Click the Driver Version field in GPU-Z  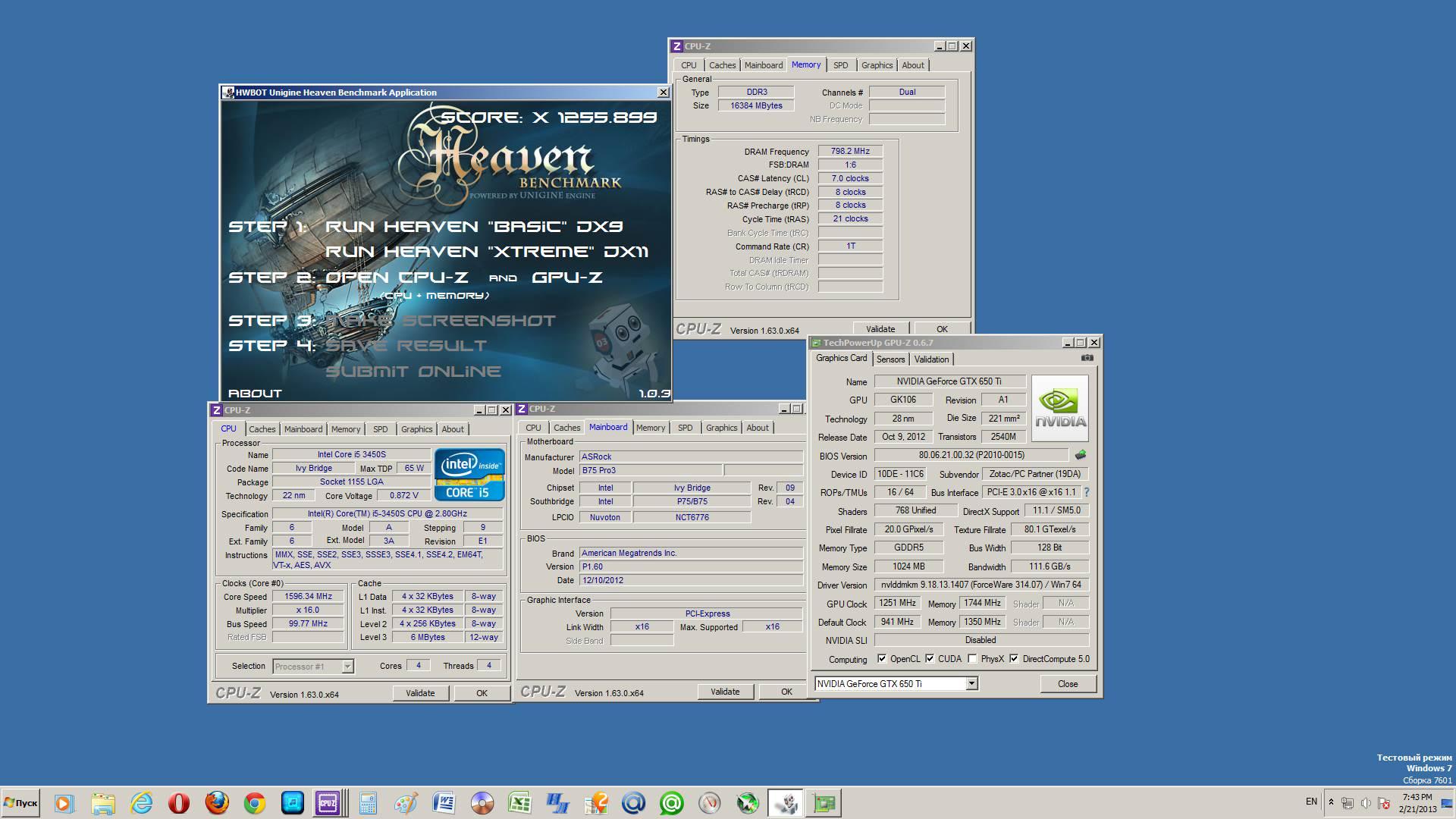[981, 585]
